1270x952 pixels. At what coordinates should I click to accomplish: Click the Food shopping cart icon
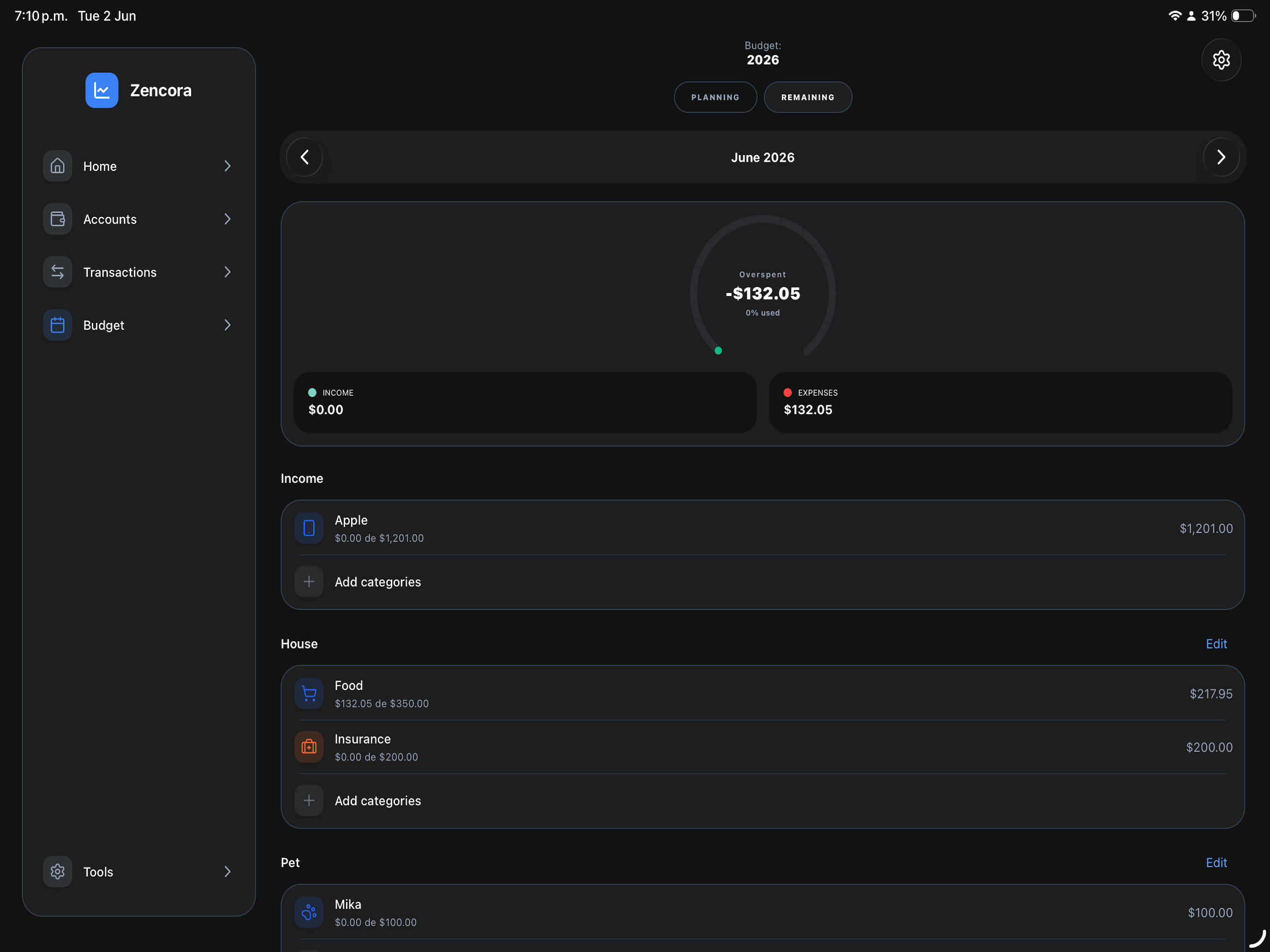coord(309,693)
